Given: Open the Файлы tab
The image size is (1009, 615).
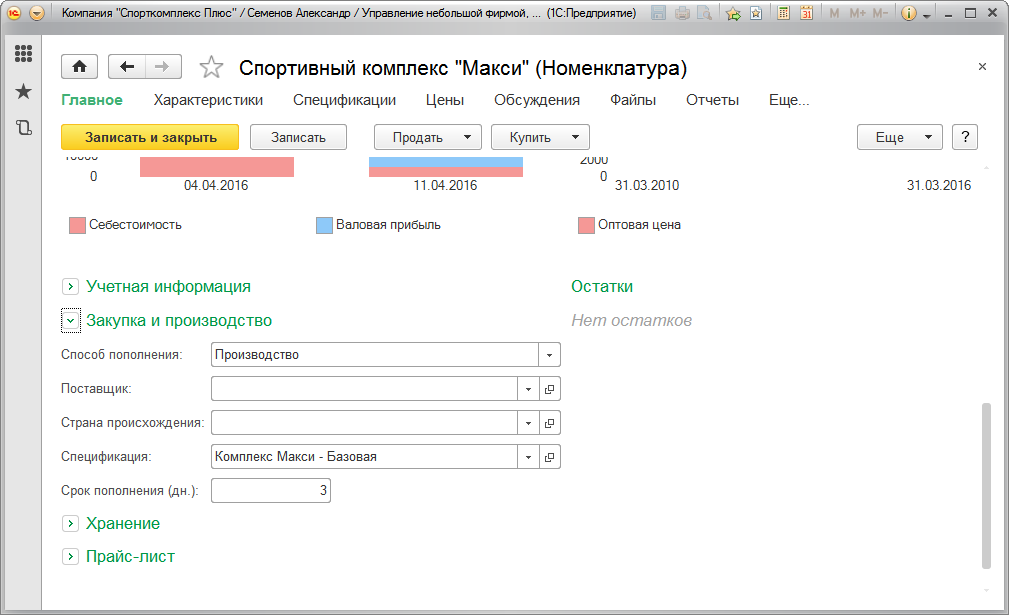Looking at the screenshot, I should tap(633, 100).
